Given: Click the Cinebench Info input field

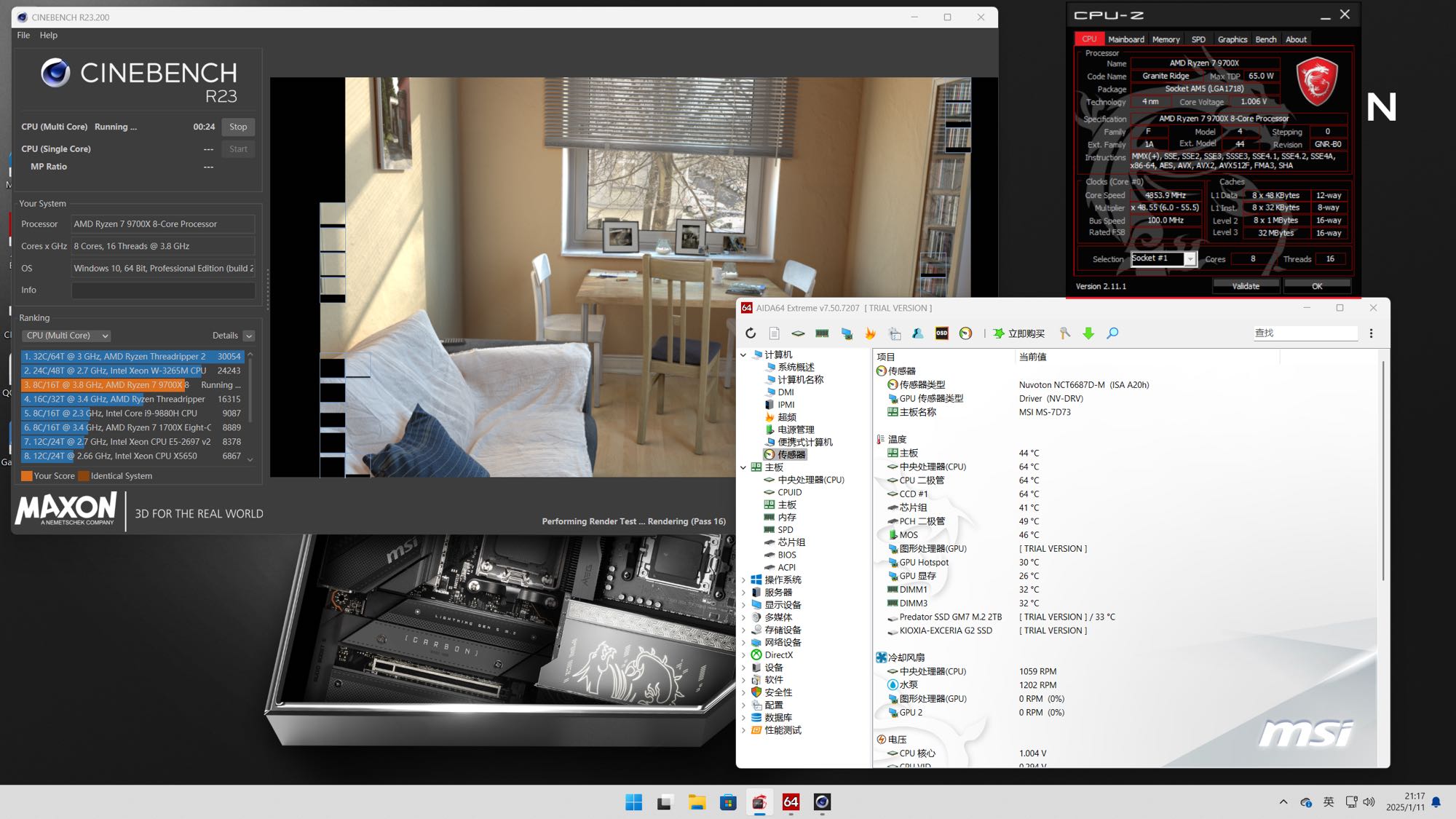Looking at the screenshot, I should pyautogui.click(x=163, y=290).
